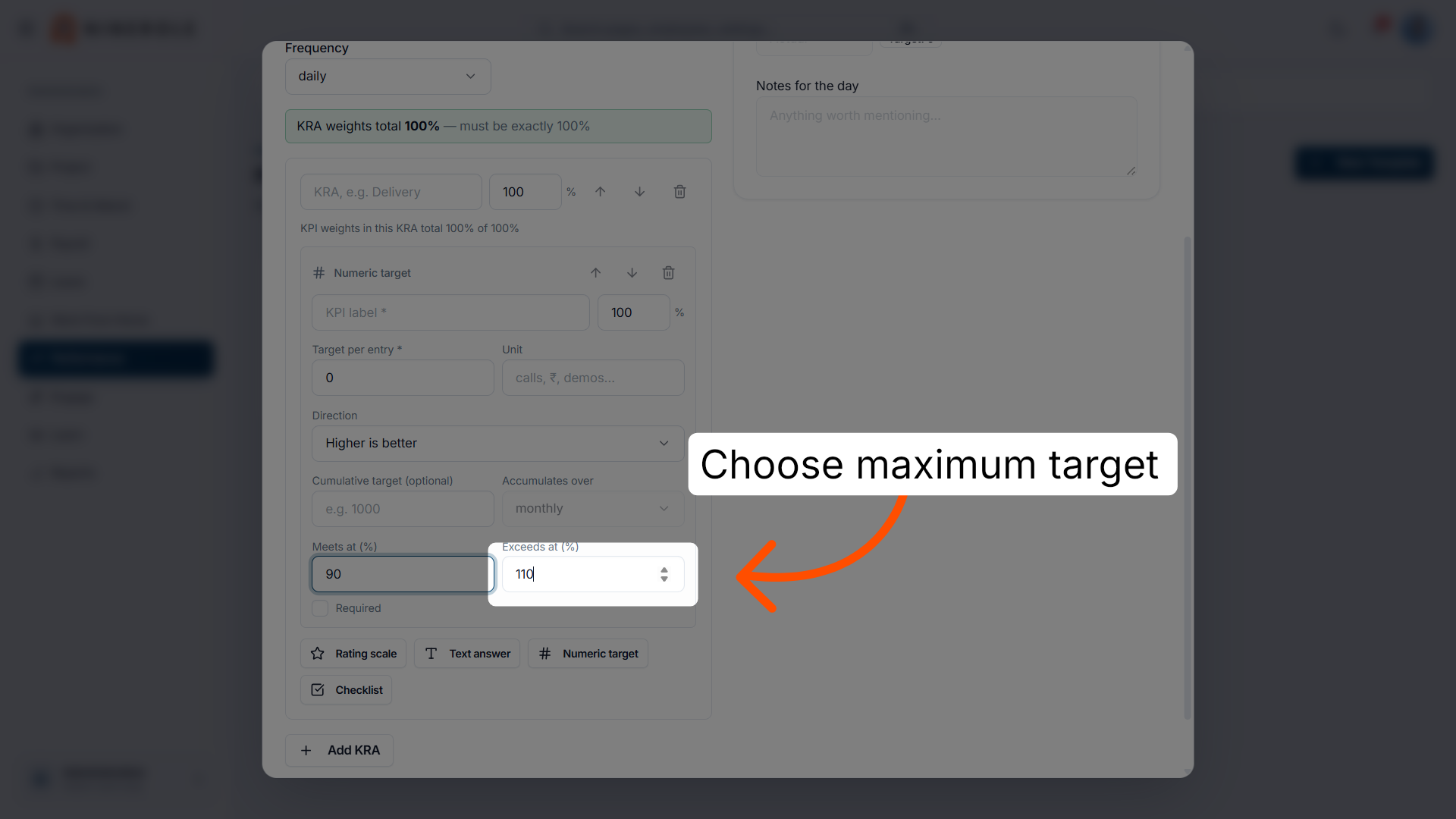Expand the Direction Higher is better dropdown
Image resolution: width=1456 pixels, height=819 pixels.
pos(498,444)
